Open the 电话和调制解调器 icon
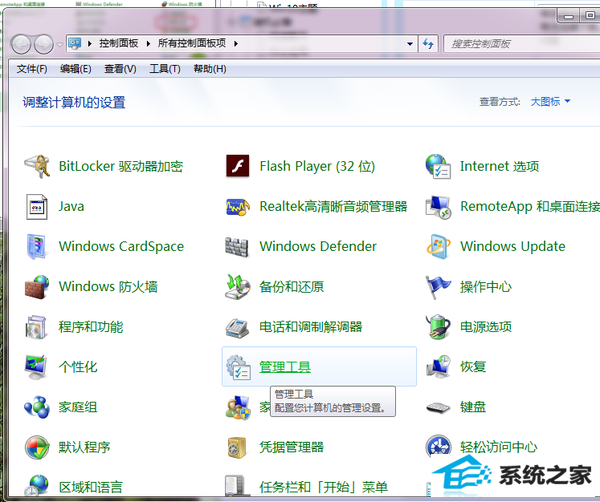600x502 pixels. pos(238,328)
